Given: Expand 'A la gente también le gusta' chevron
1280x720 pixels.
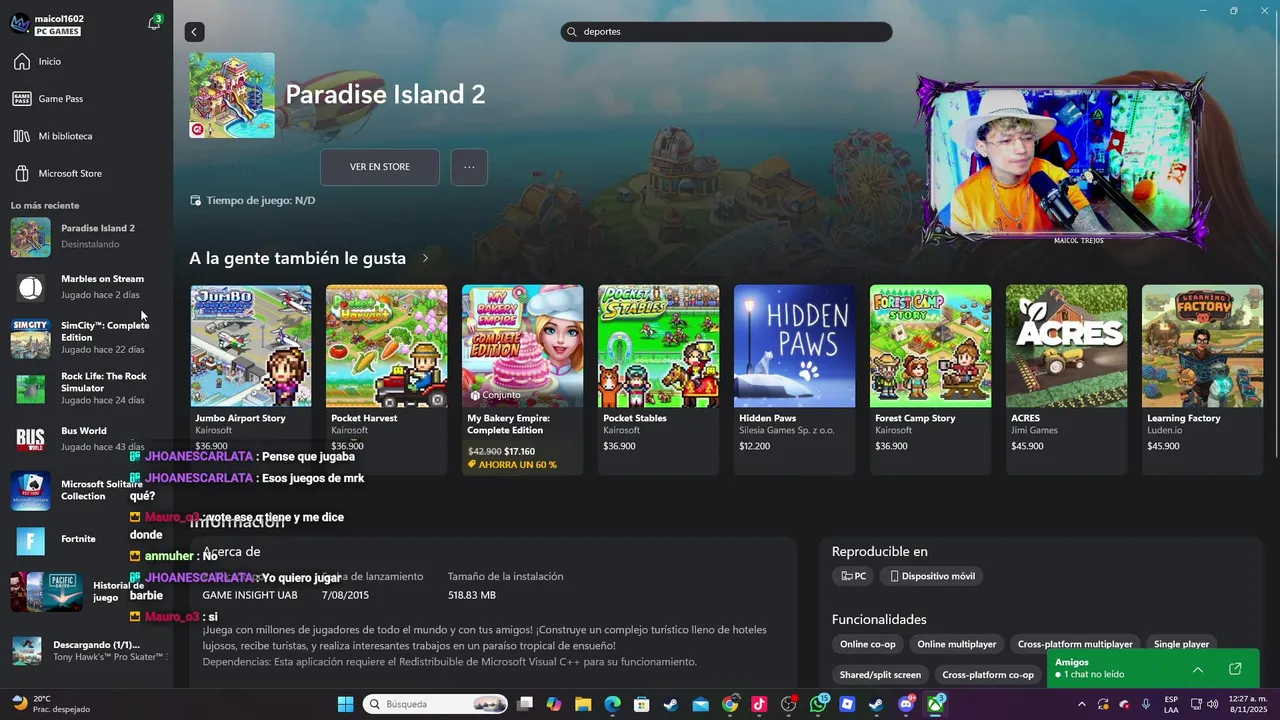Looking at the screenshot, I should pos(425,258).
